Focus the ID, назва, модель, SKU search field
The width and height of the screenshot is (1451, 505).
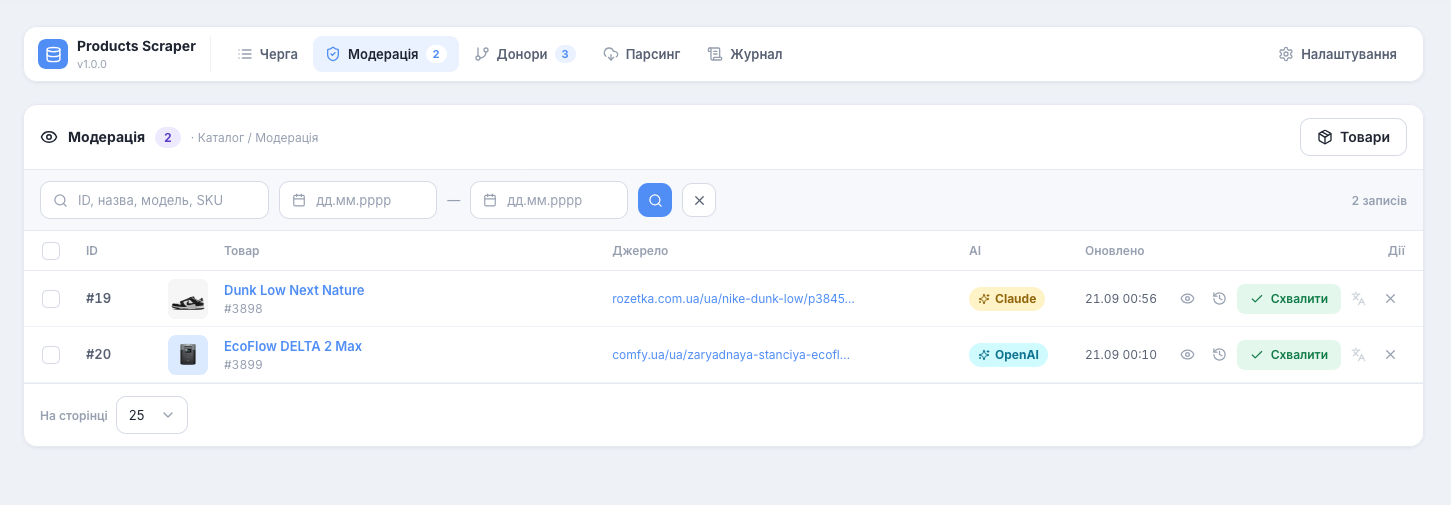(x=154, y=200)
